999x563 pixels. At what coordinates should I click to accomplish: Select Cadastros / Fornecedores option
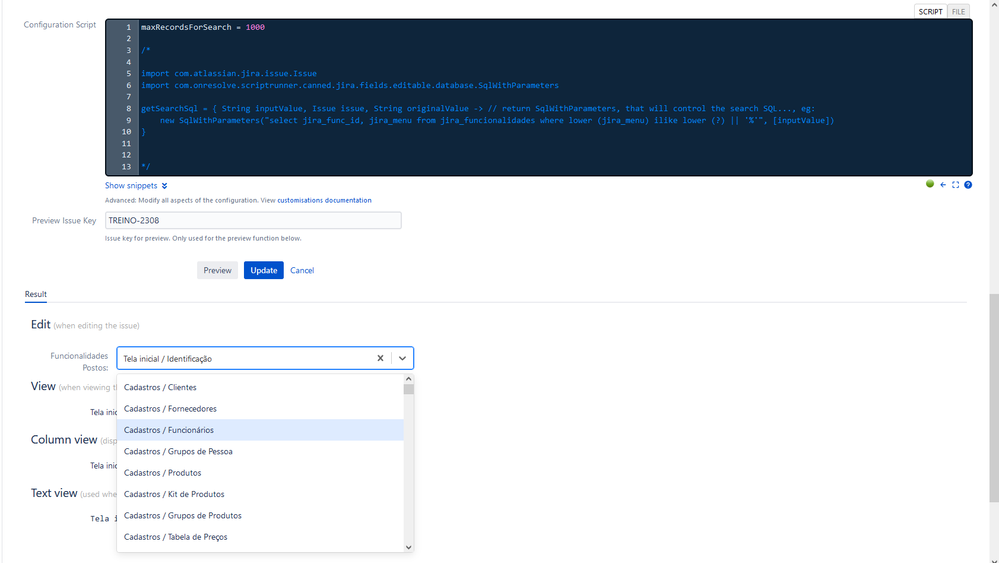coord(260,408)
